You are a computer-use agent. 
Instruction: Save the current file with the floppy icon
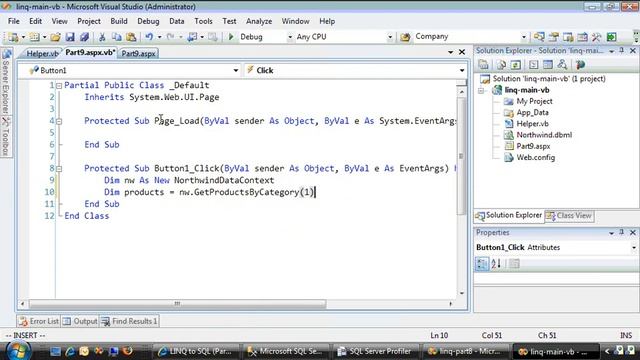70,37
